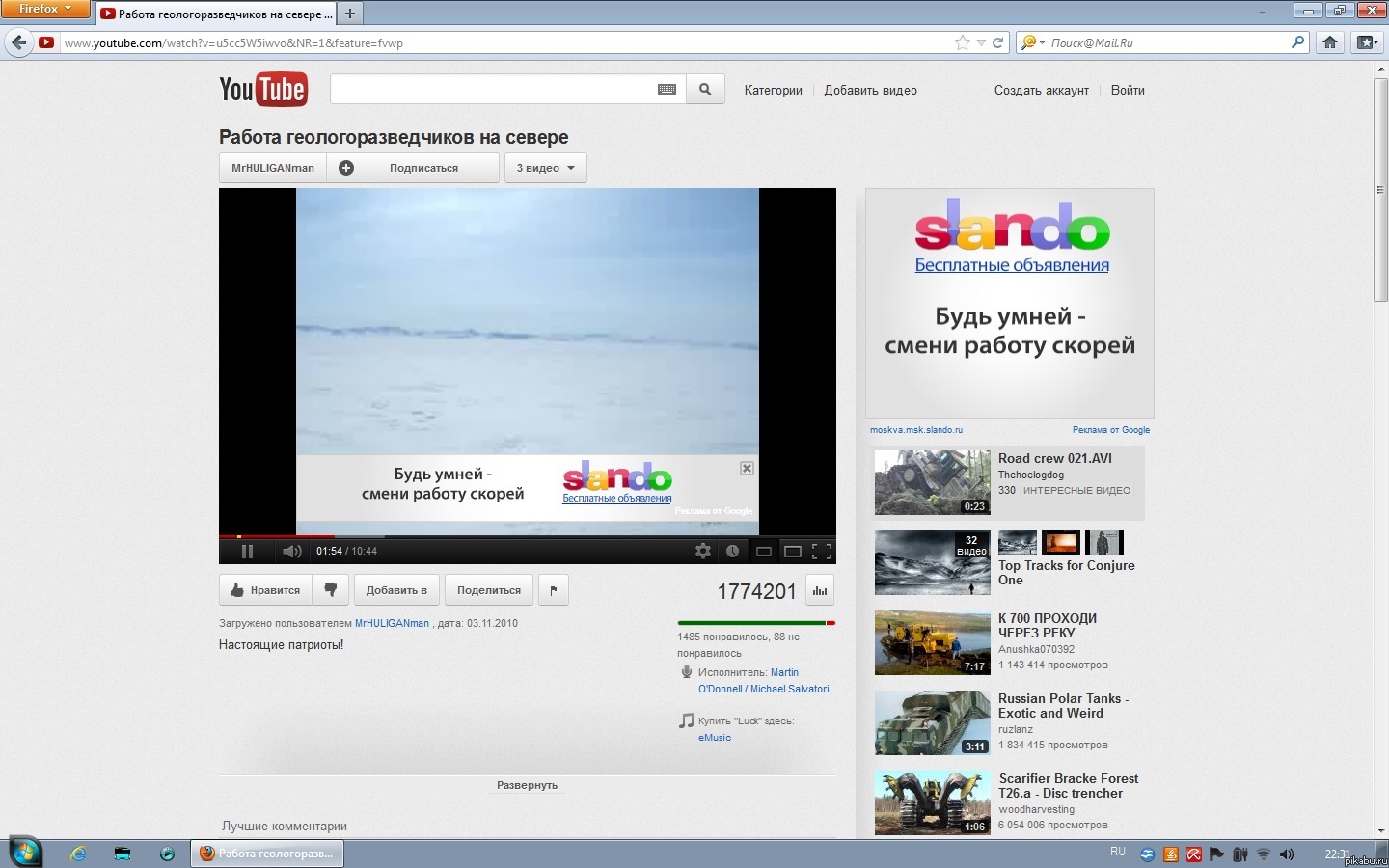Close the Slando overlay ad
The image size is (1389, 868).
(747, 468)
